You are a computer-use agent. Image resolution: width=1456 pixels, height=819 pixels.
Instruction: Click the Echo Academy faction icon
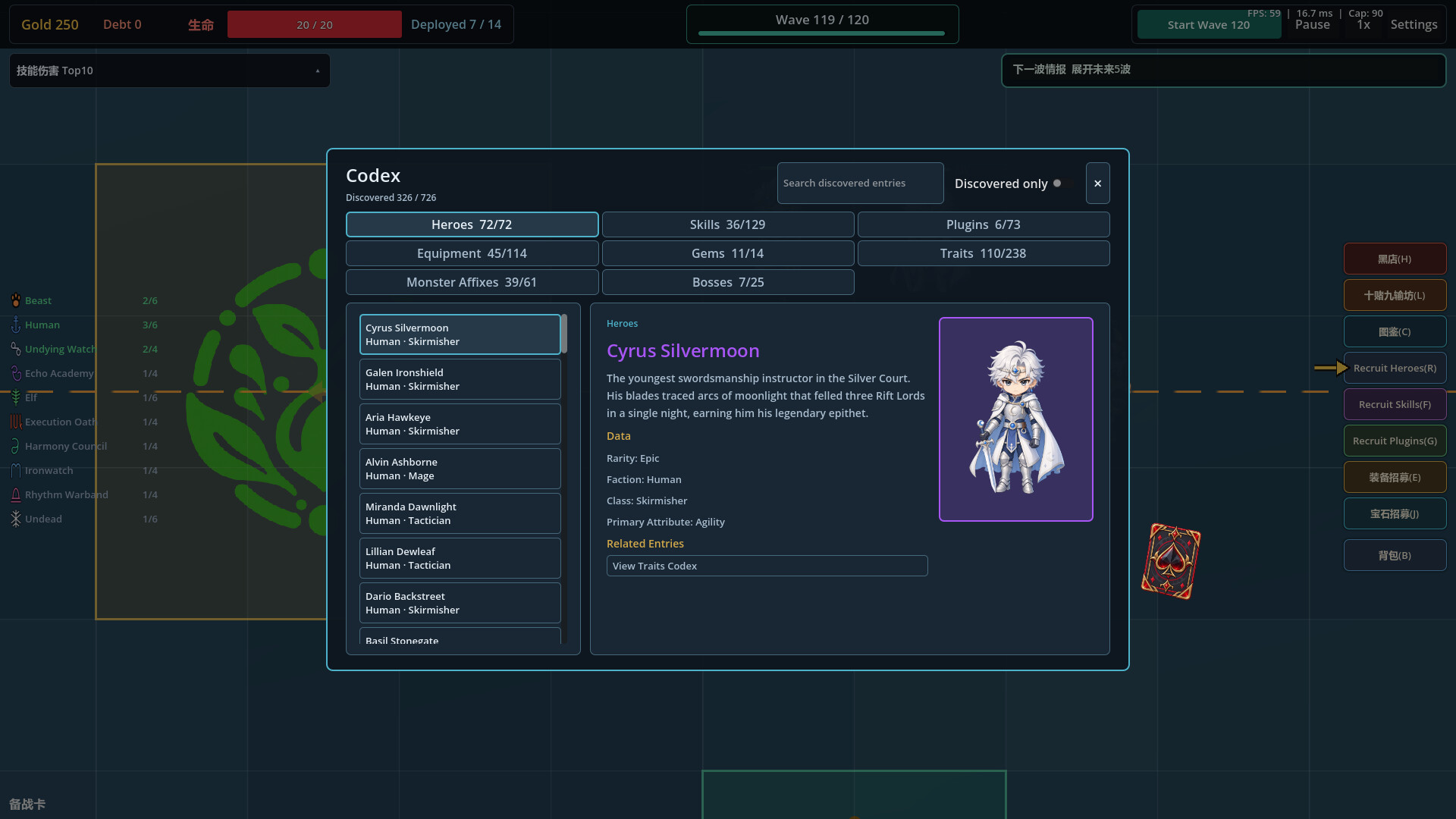click(16, 373)
